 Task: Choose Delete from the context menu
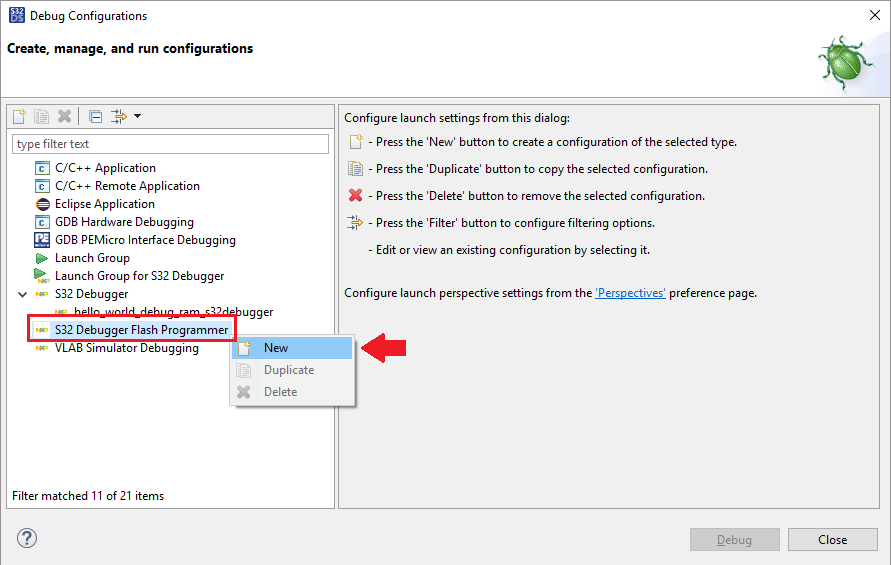pyautogui.click(x=280, y=392)
